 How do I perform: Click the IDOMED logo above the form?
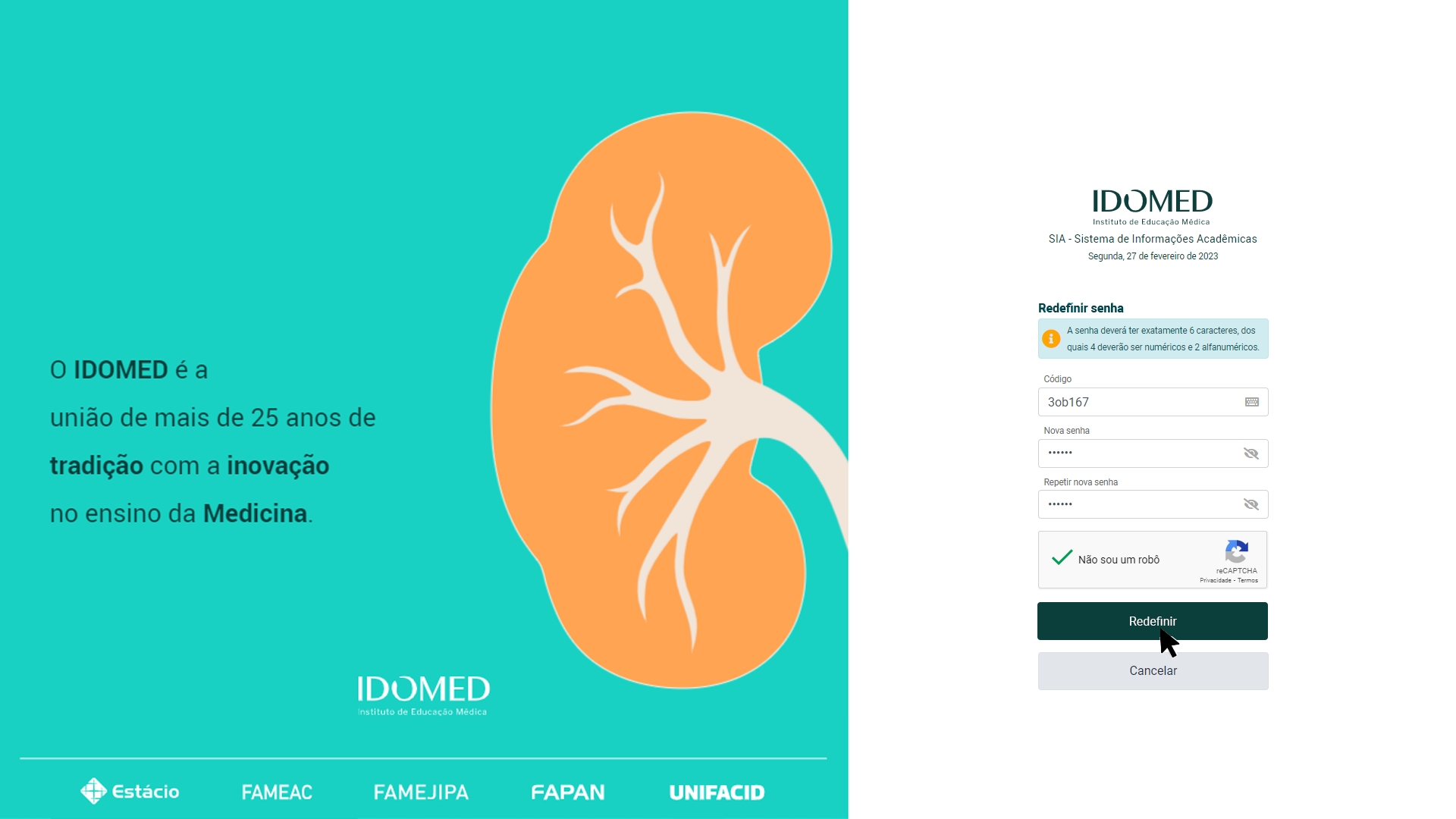pos(1153,207)
